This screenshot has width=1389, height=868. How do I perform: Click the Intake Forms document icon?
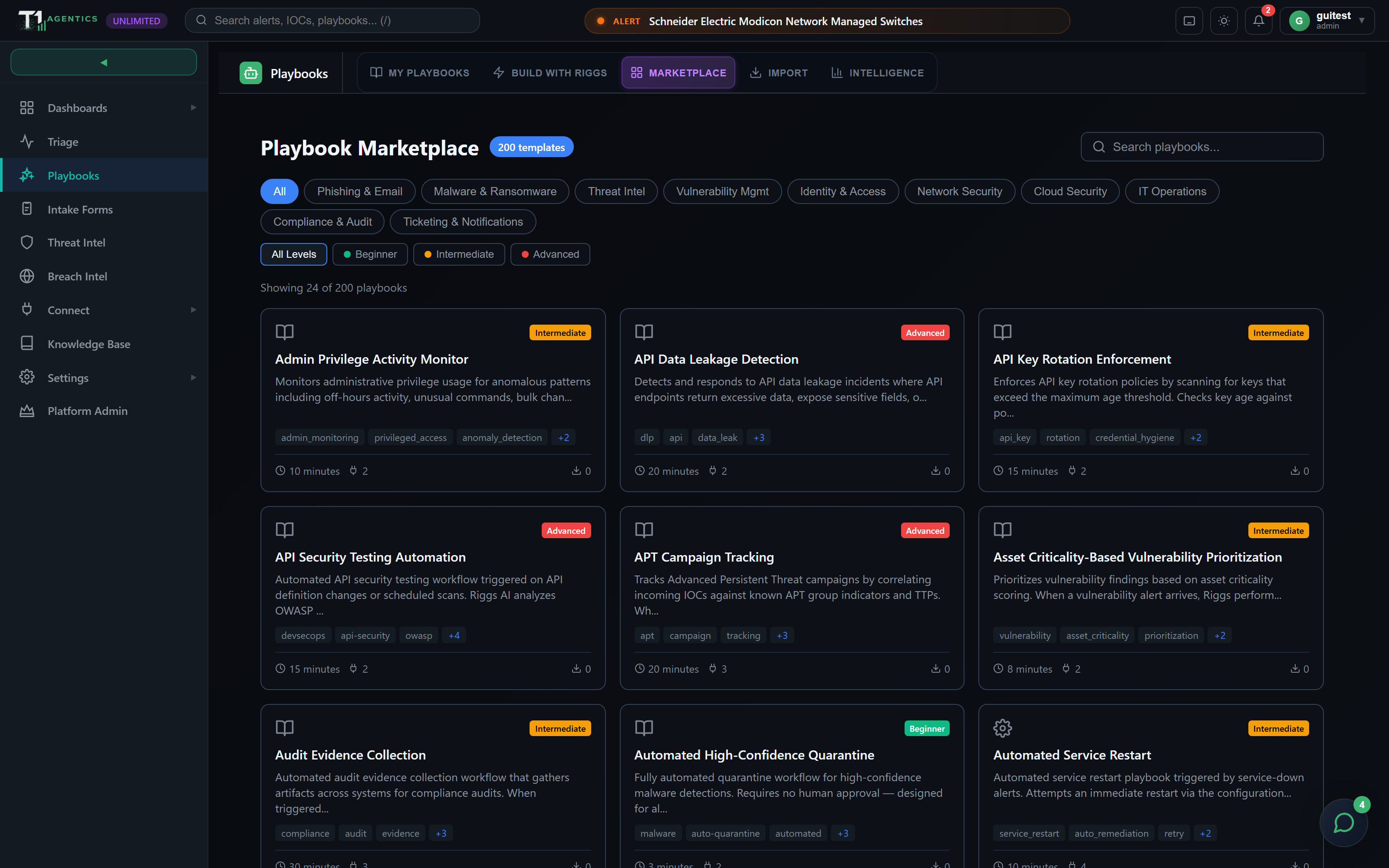(x=27, y=209)
